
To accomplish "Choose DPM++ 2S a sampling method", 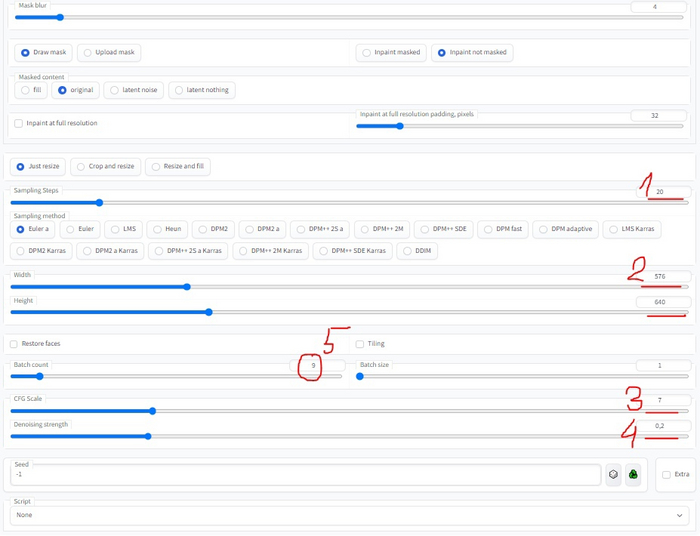I will [320, 229].
